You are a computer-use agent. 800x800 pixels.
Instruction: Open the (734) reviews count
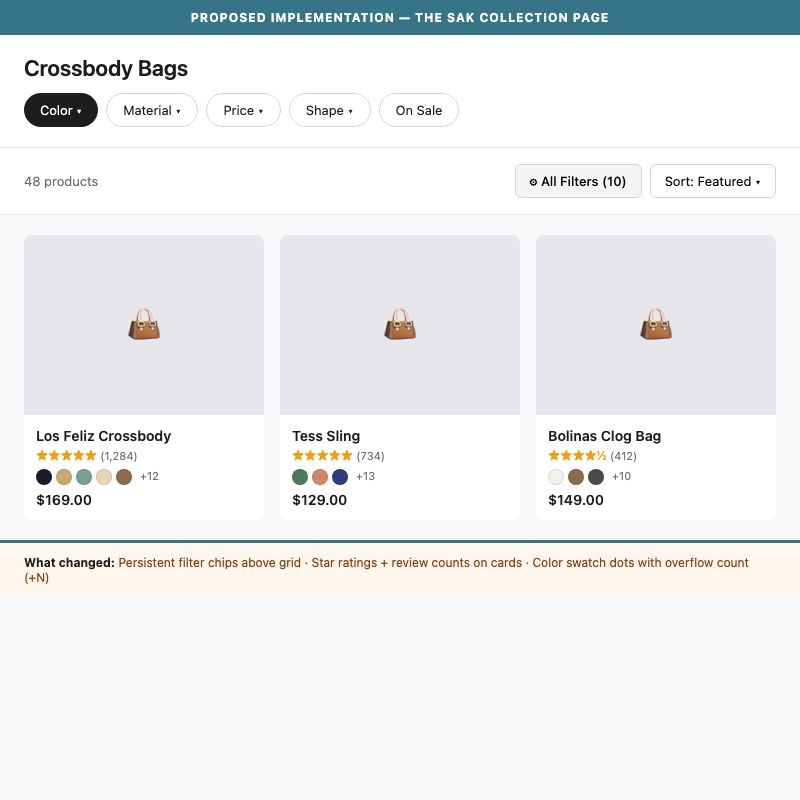pos(370,456)
